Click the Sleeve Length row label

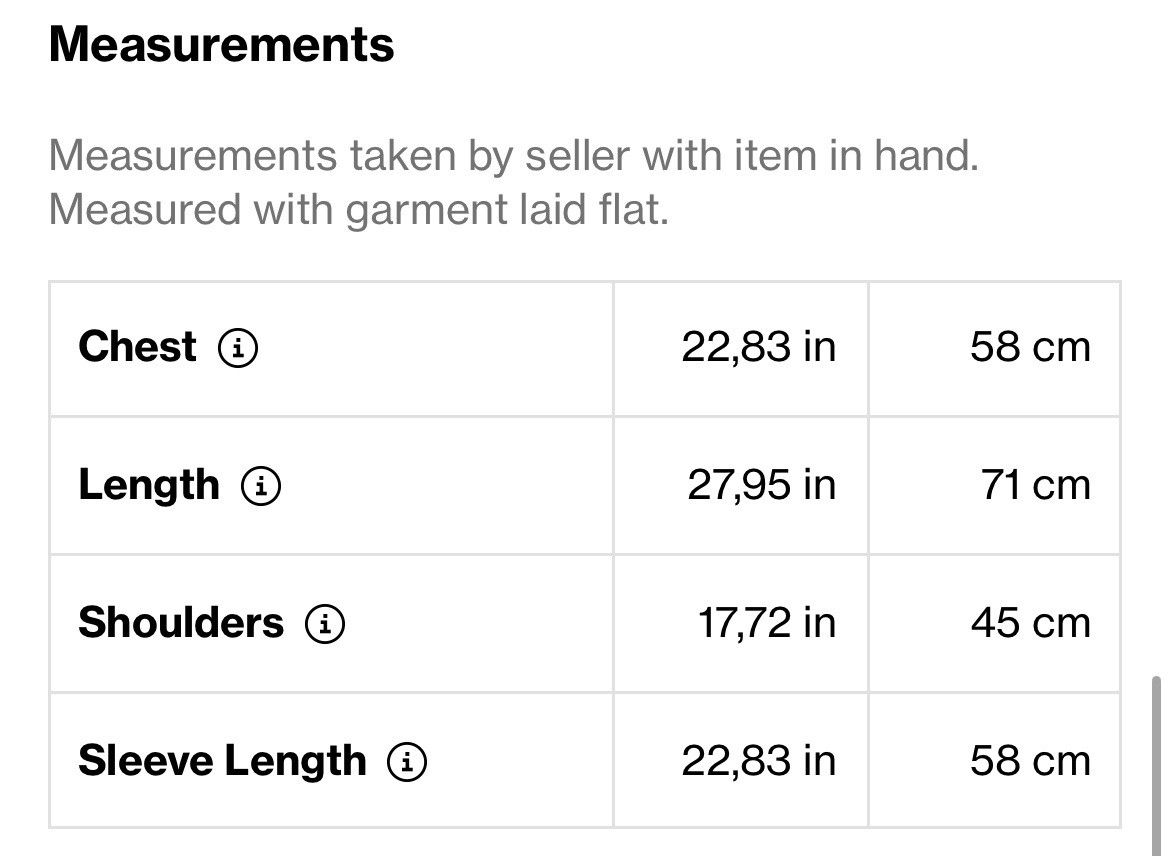click(x=222, y=761)
